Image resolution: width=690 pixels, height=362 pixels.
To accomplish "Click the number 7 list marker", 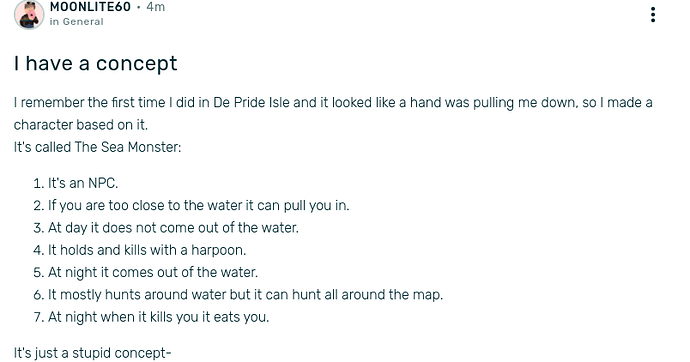I will tap(39, 317).
